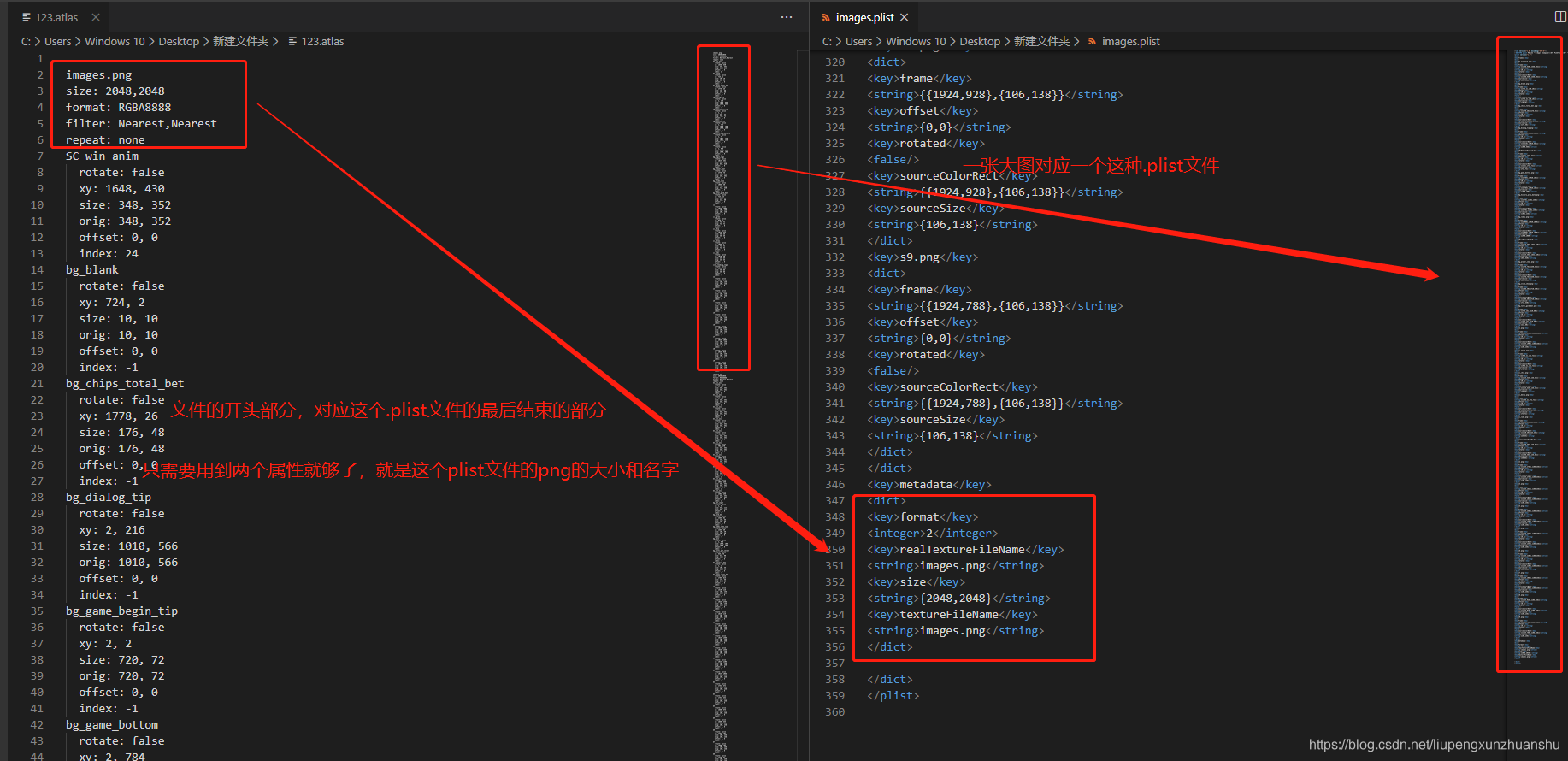Open the C: breadcrumb in the right editor
The width and height of the screenshot is (1568, 761).
point(827,41)
